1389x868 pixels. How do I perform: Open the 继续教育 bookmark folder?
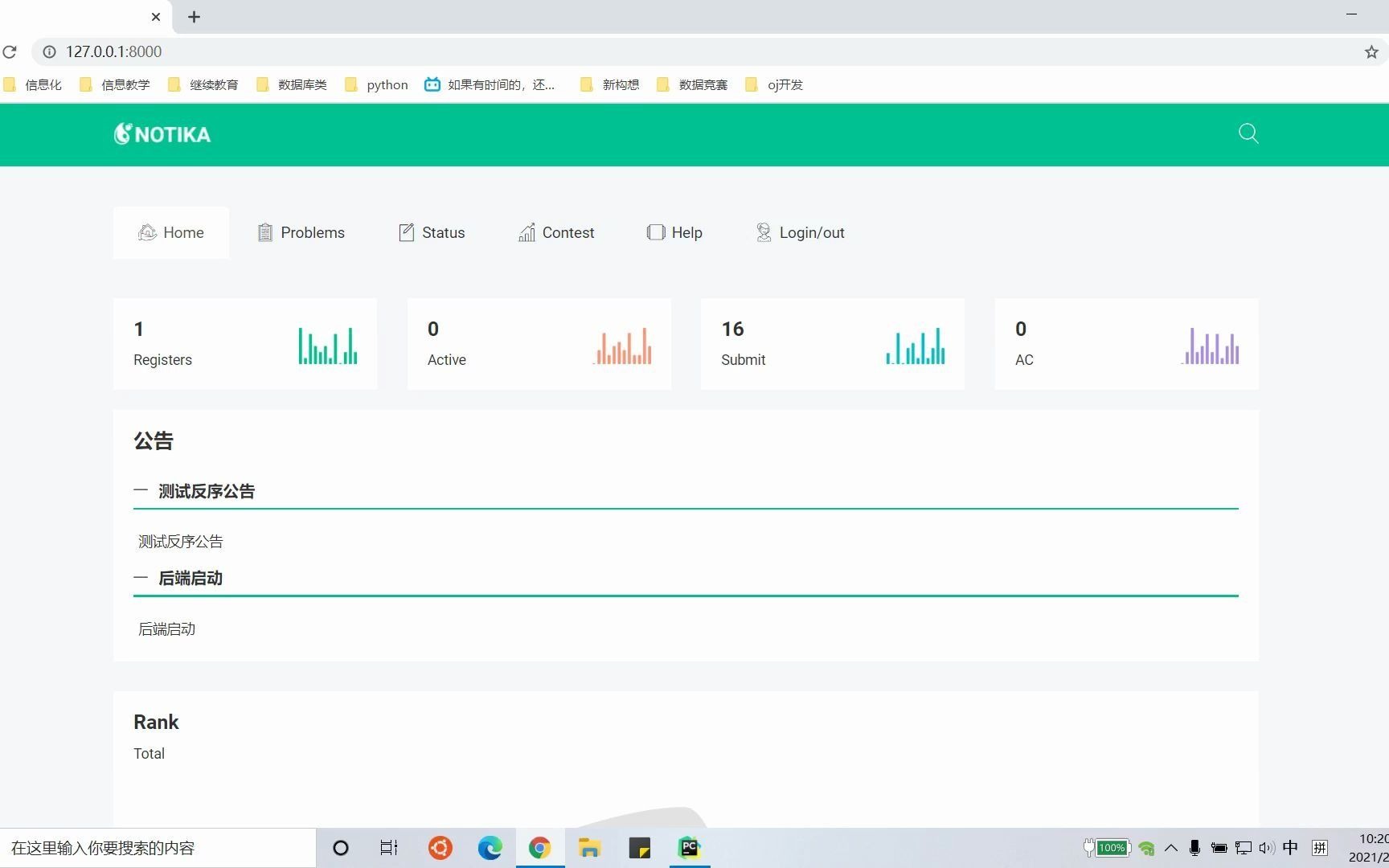coord(203,84)
